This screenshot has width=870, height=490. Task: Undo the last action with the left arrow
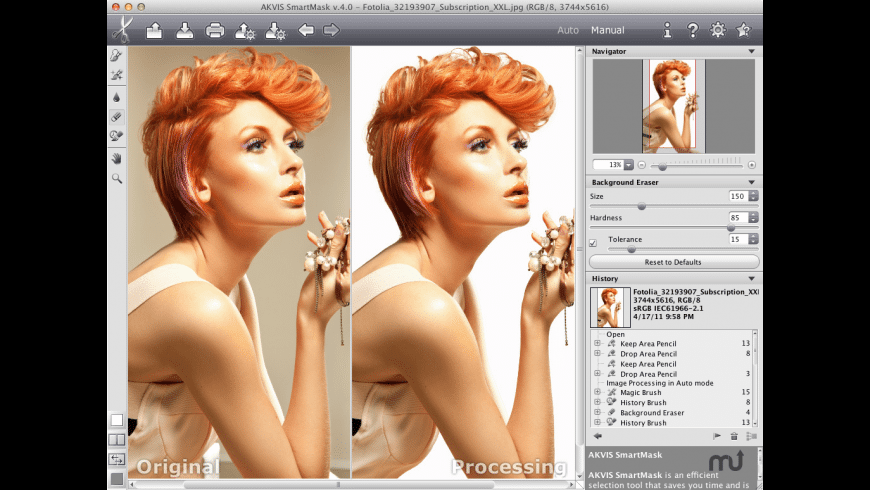pyautogui.click(x=306, y=29)
